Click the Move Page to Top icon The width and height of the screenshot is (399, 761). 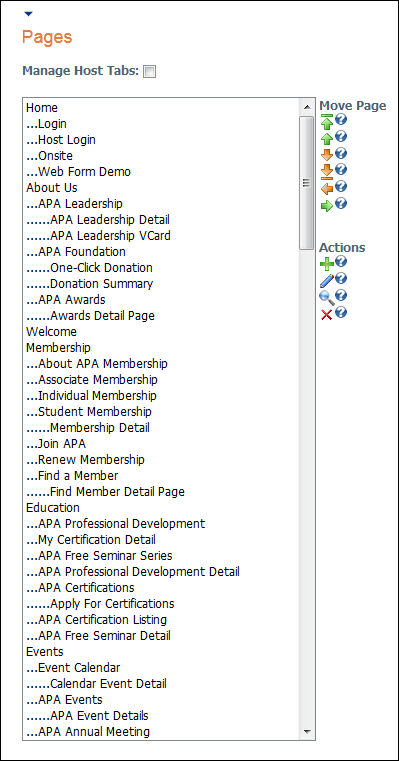tap(327, 122)
